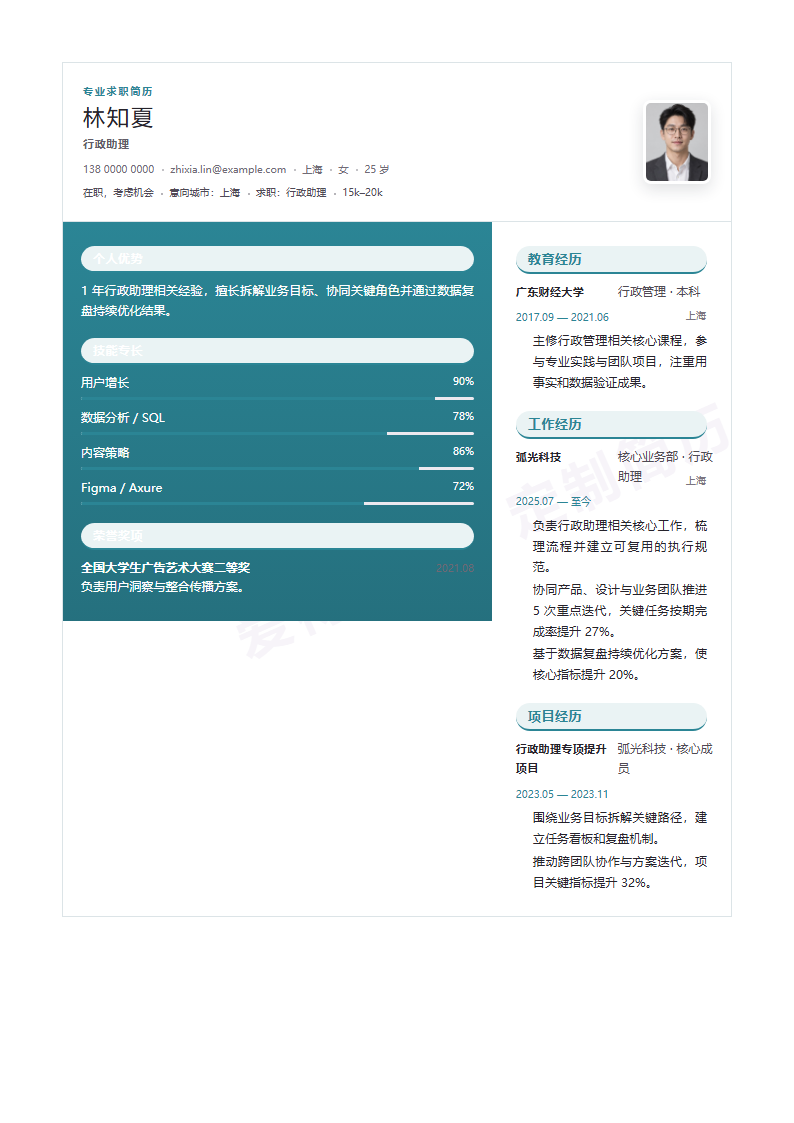The width and height of the screenshot is (794, 1123).
Task: Click the email zhixia.lin@example.com
Action: coord(228,170)
